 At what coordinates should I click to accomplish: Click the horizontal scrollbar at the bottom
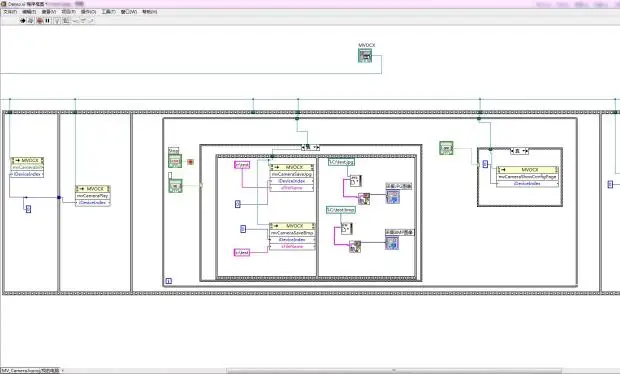393,370
